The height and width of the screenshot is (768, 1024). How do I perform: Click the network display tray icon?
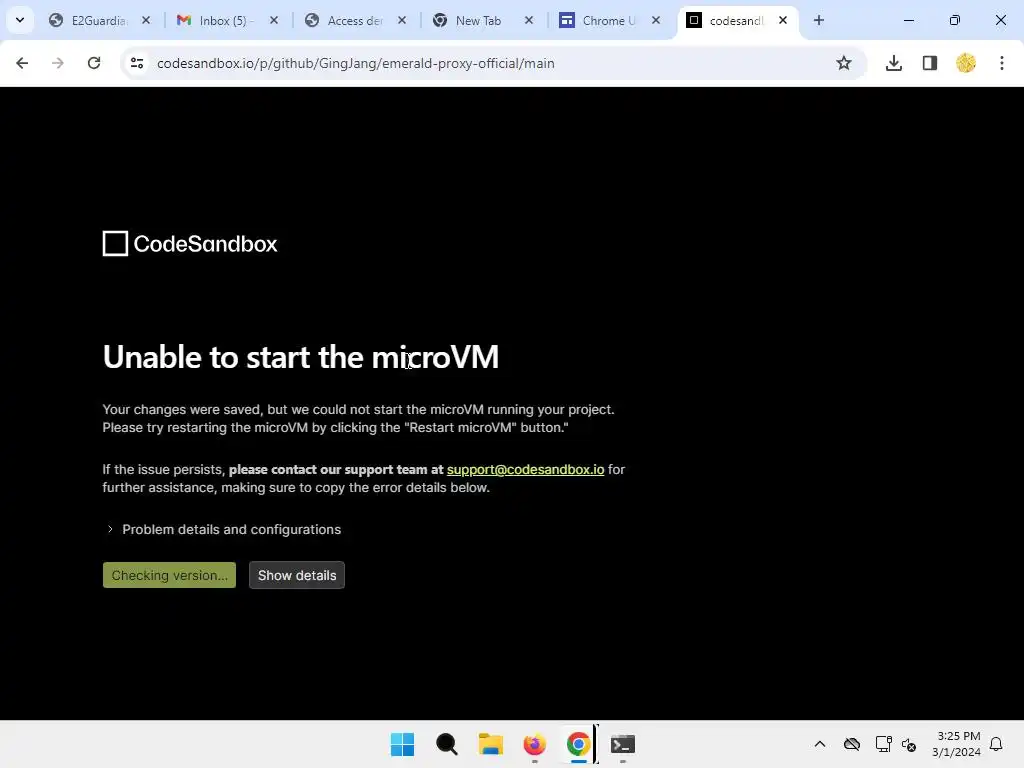pos(884,744)
